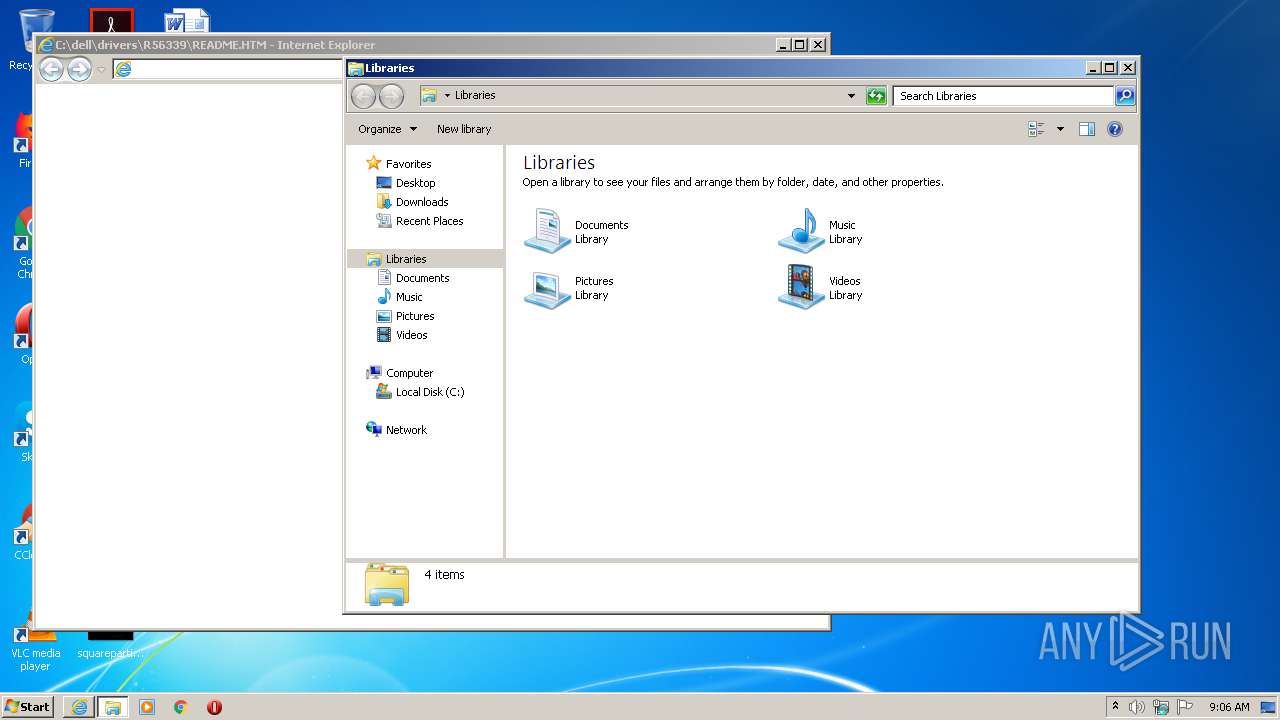The image size is (1280, 720).
Task: Select Desktop under Favorites
Action: [x=406, y=183]
